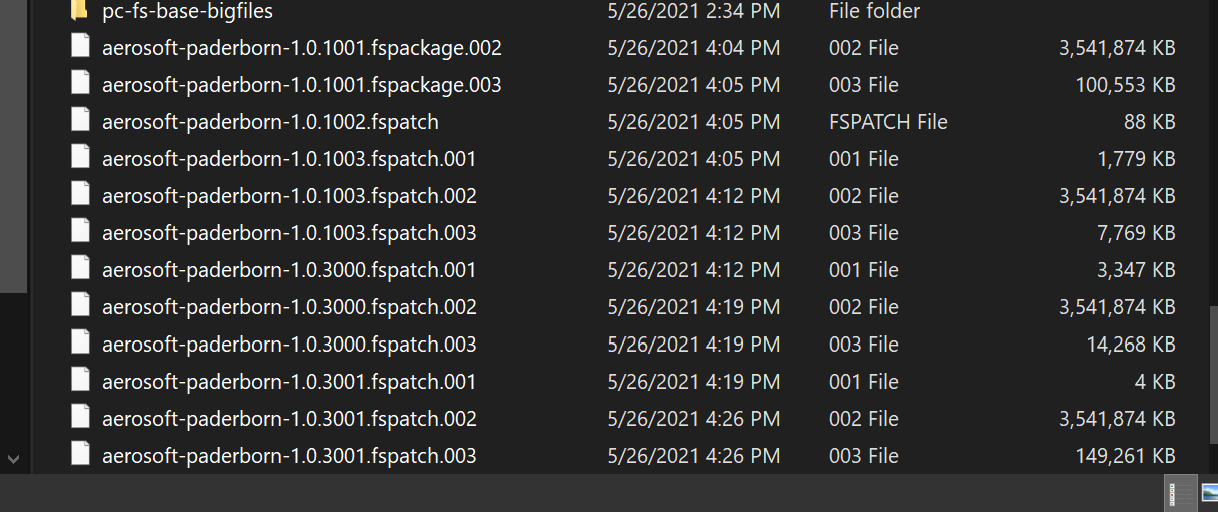
Task: Select aerosoft-paderborn-1.0.1003.fspatch.001 file name
Action: click(289, 159)
